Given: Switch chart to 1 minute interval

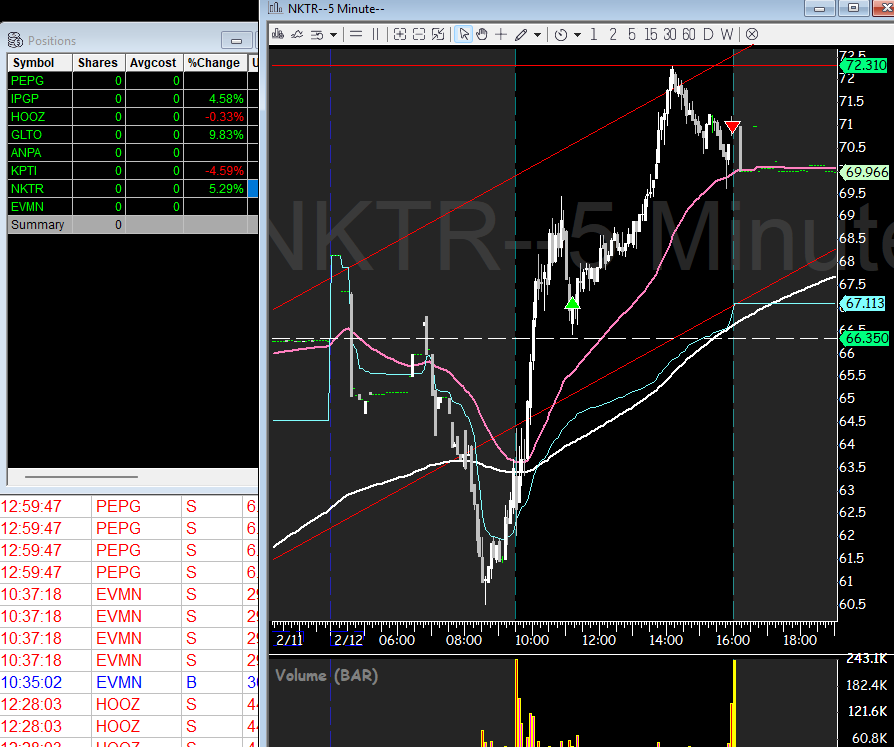Looking at the screenshot, I should tap(594, 35).
